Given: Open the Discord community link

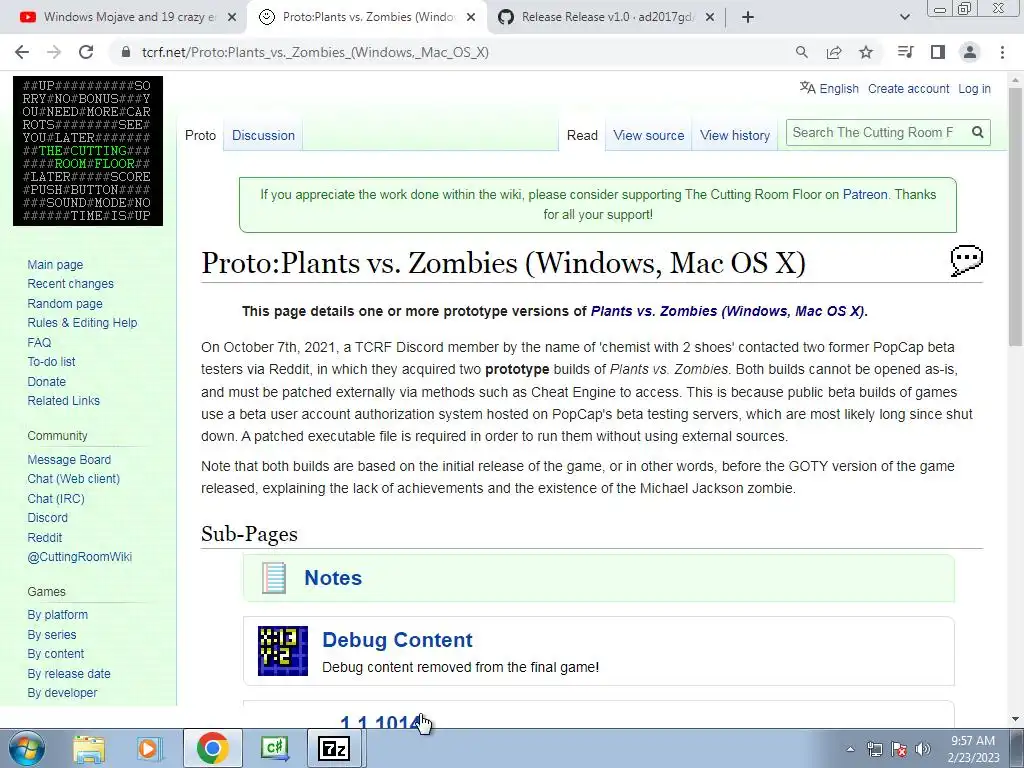Looking at the screenshot, I should pyautogui.click(x=48, y=518).
